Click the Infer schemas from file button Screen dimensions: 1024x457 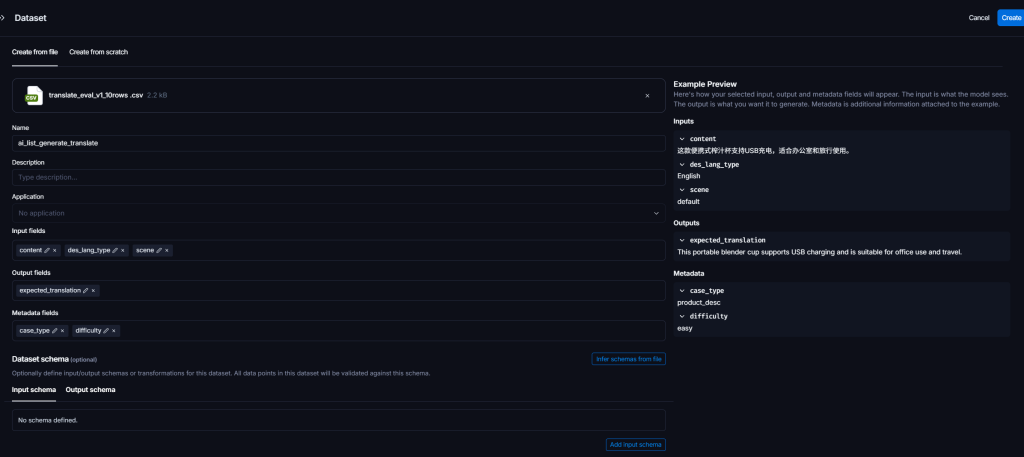[x=628, y=359]
